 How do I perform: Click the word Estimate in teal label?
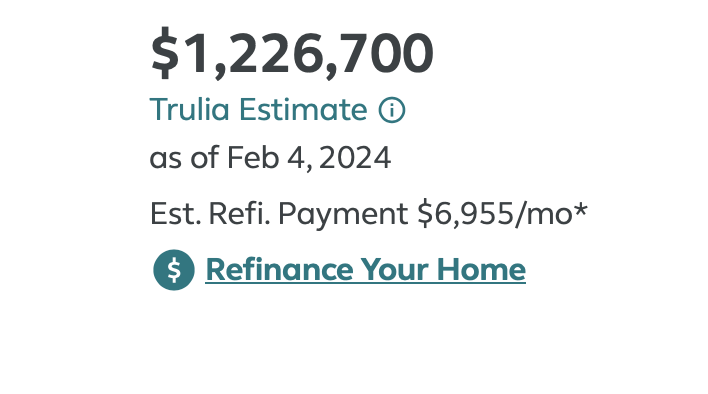point(303,110)
